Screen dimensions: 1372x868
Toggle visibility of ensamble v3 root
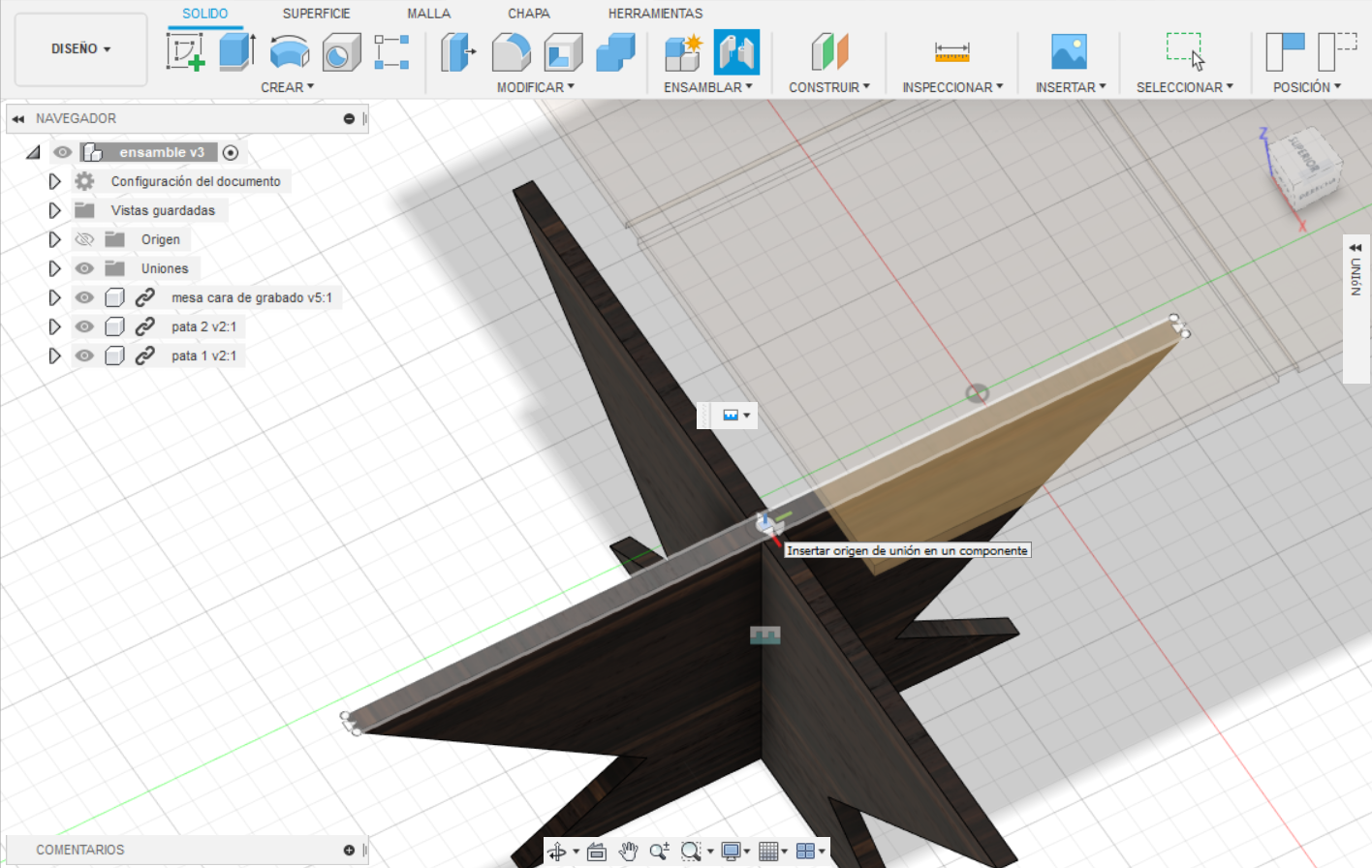63,152
